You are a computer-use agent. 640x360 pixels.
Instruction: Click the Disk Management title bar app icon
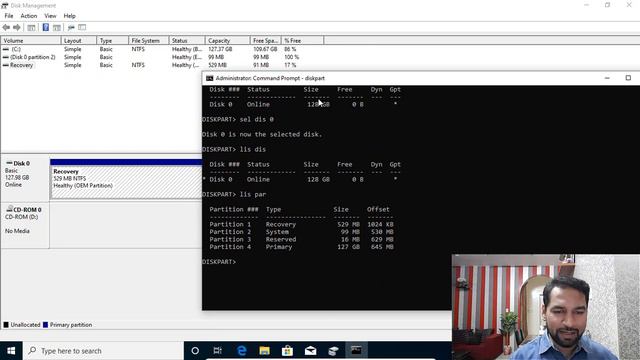tap(4, 5)
